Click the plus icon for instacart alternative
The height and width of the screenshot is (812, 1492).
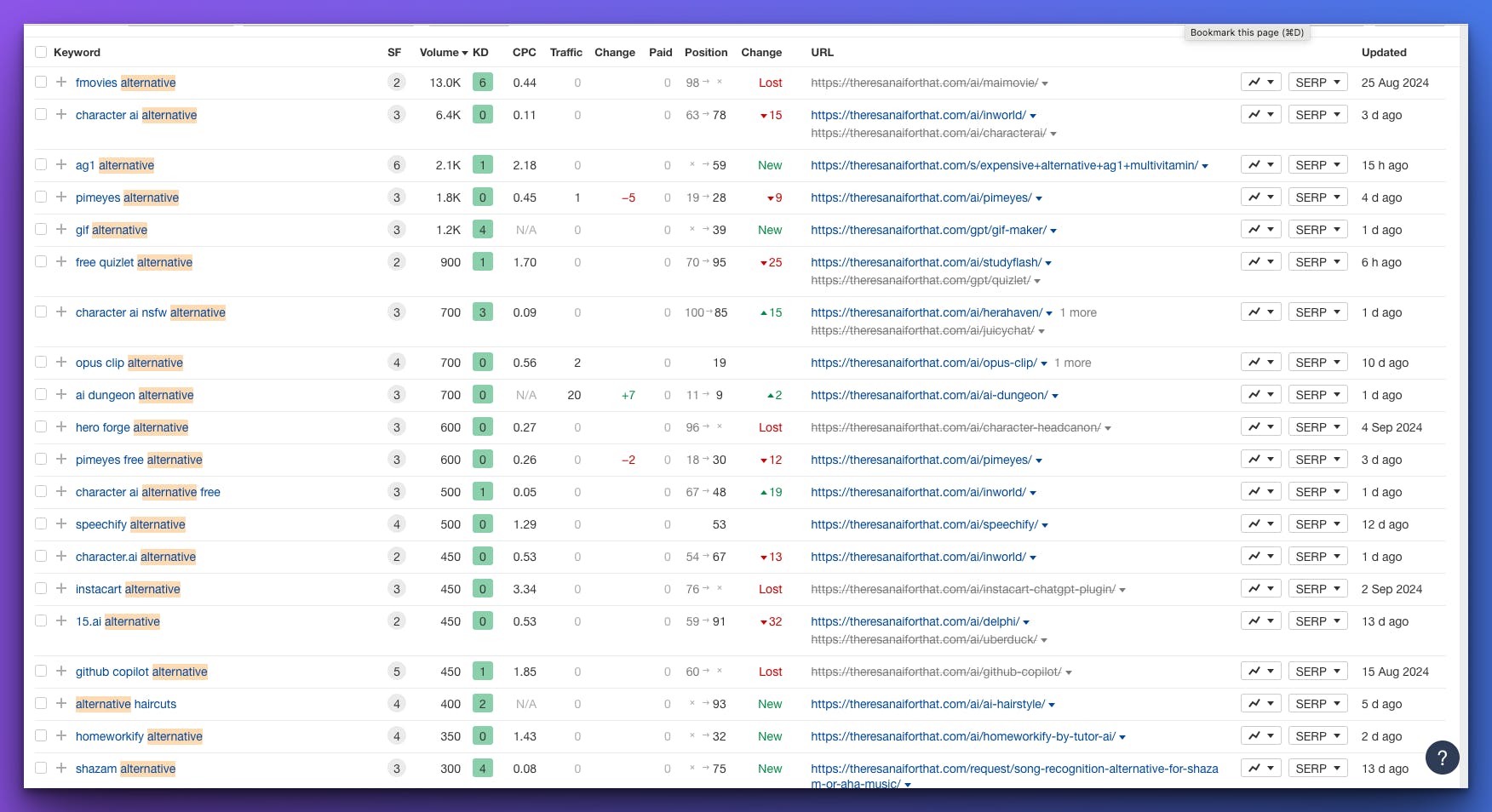tap(61, 589)
